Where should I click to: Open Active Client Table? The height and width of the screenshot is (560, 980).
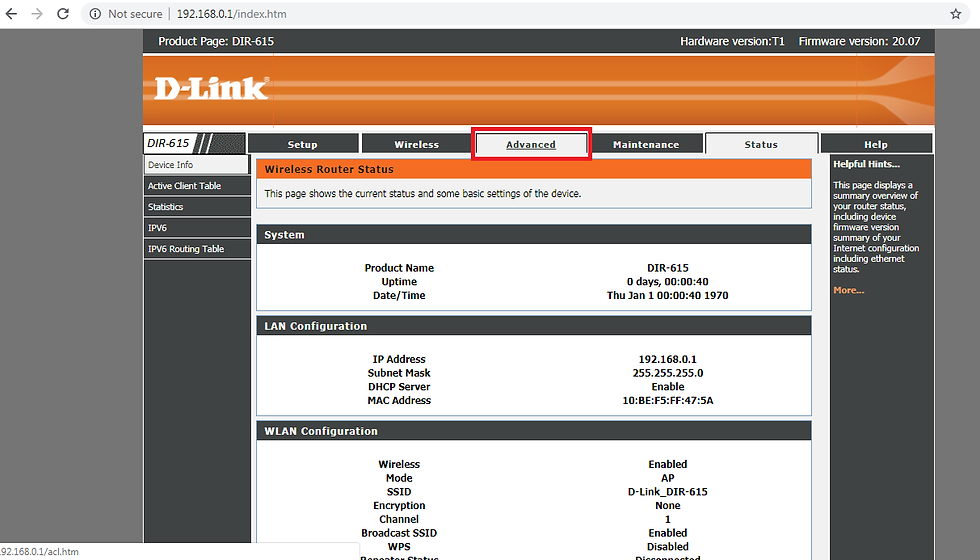pos(197,186)
